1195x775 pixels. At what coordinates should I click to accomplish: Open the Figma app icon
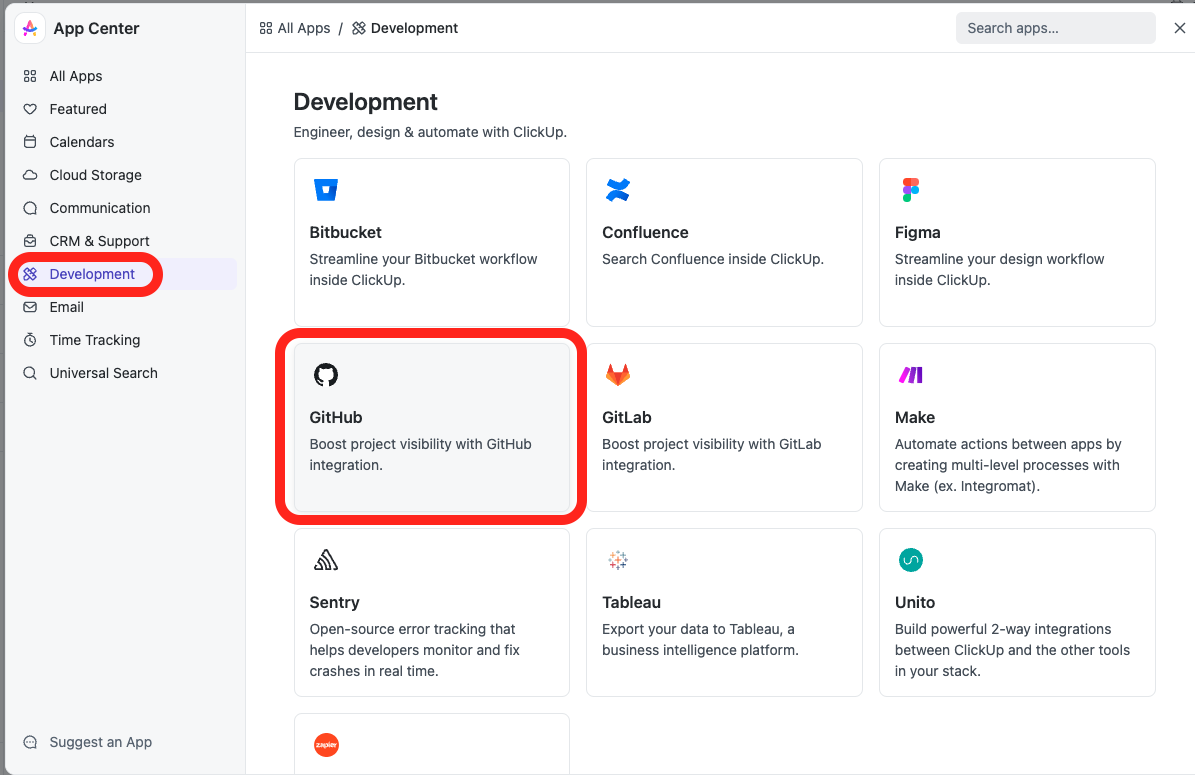911,190
